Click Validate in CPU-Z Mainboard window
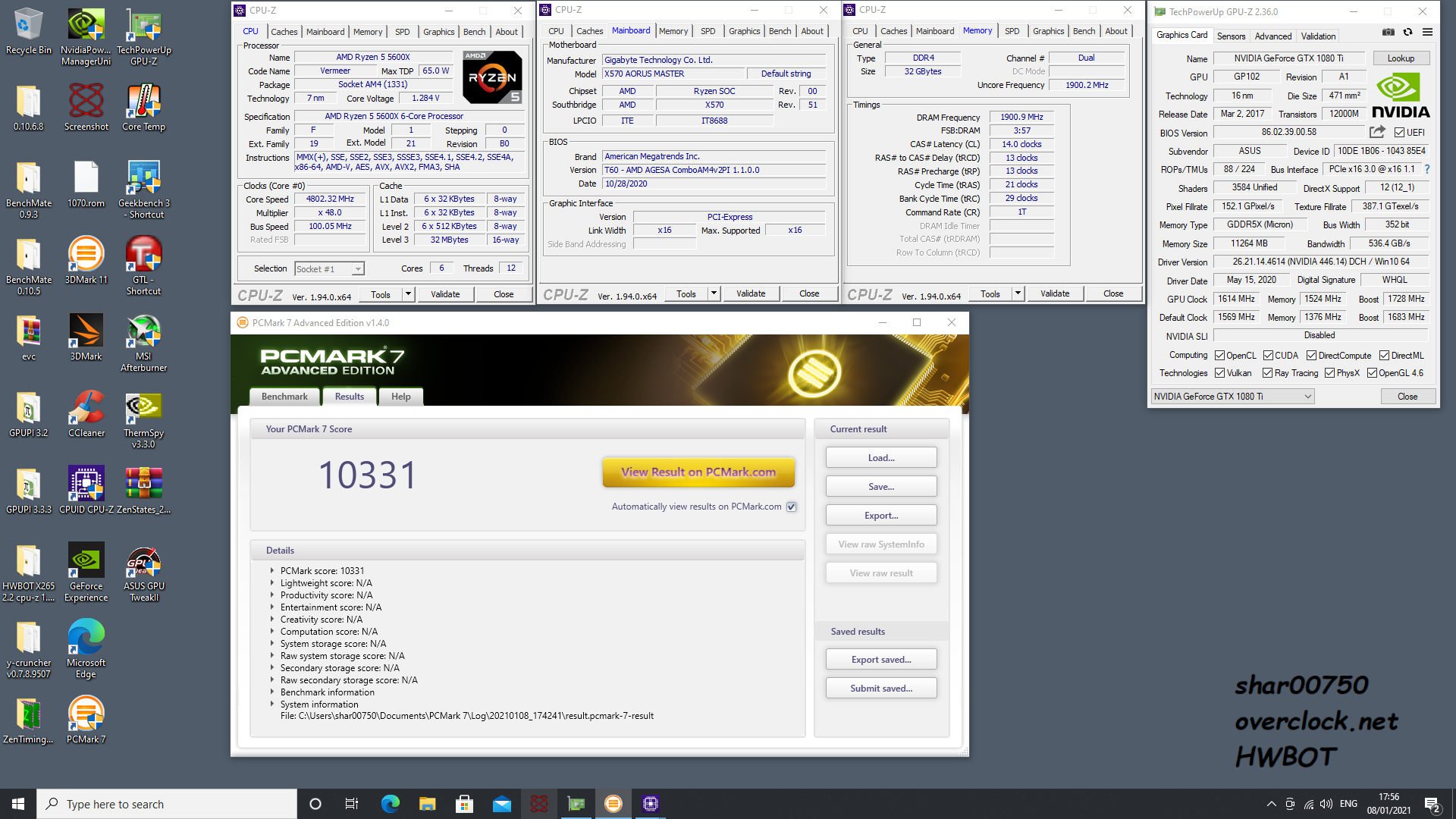Screen dimensions: 1456x819 pos(751,293)
